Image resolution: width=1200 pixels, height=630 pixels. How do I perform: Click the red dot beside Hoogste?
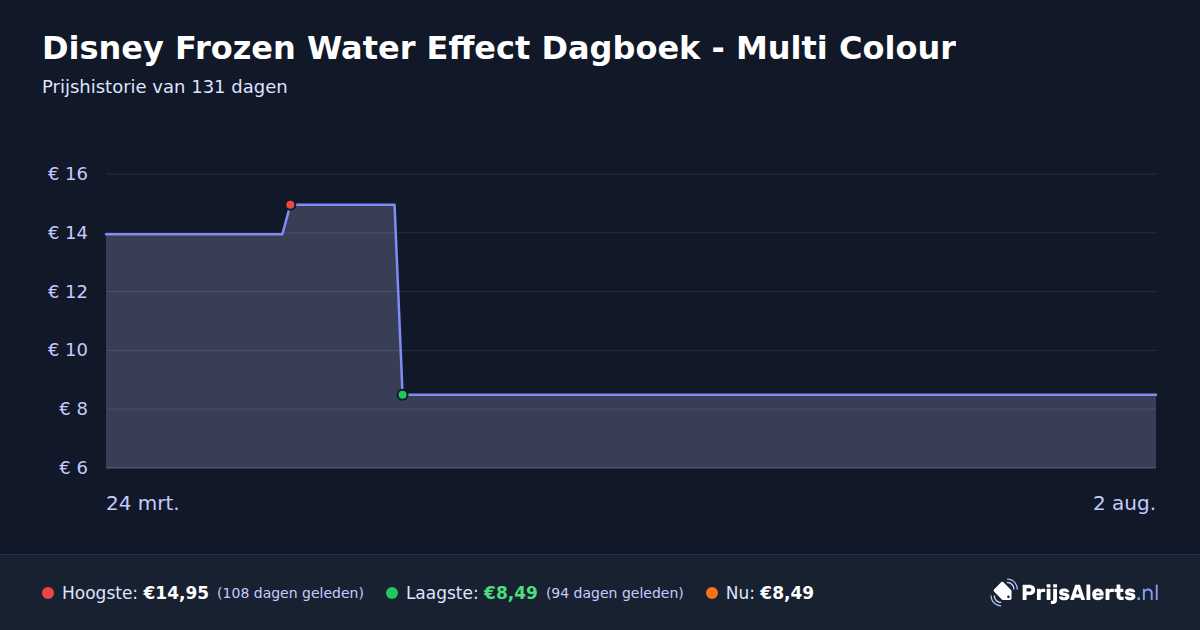tap(48, 593)
